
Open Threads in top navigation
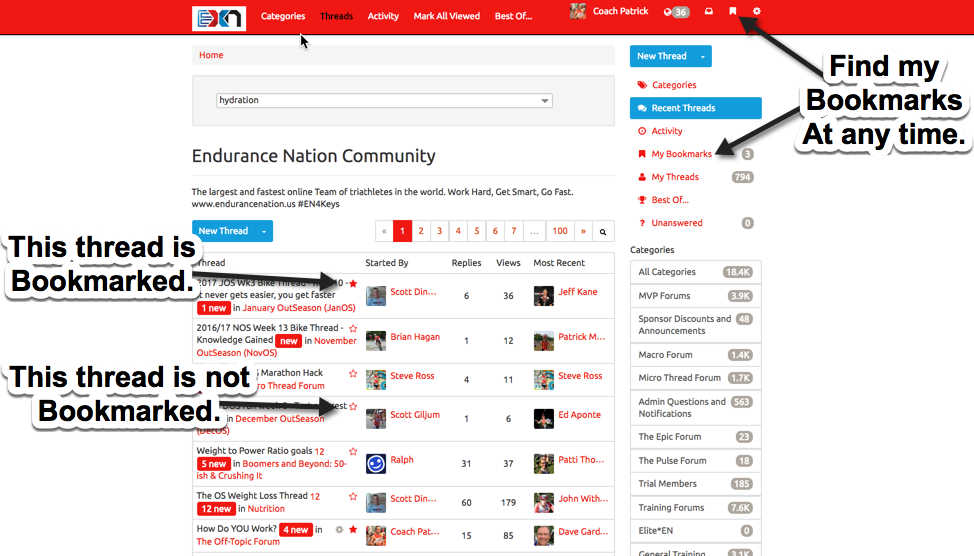pos(336,16)
